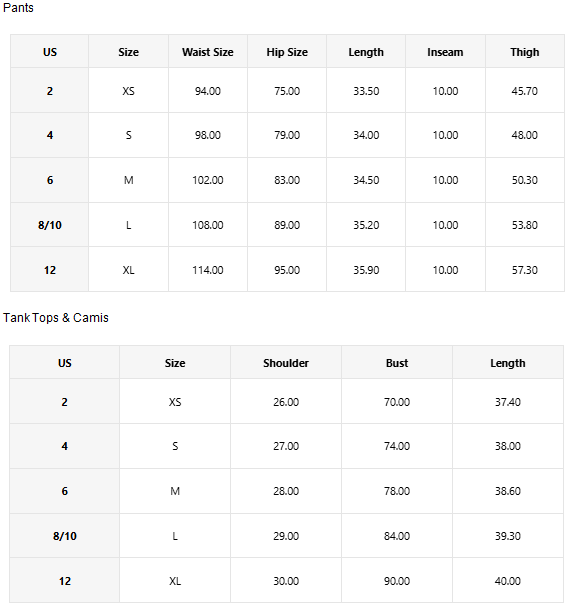Click the Bust column header
The height and width of the screenshot is (610, 569).
[397, 363]
